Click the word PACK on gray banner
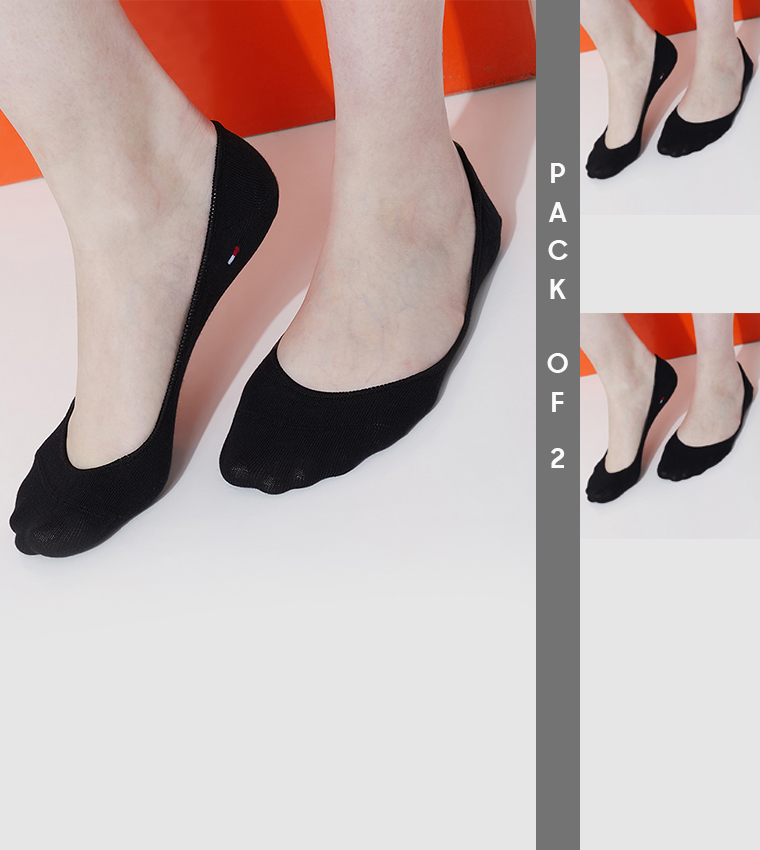760x850 pixels. (x=558, y=231)
